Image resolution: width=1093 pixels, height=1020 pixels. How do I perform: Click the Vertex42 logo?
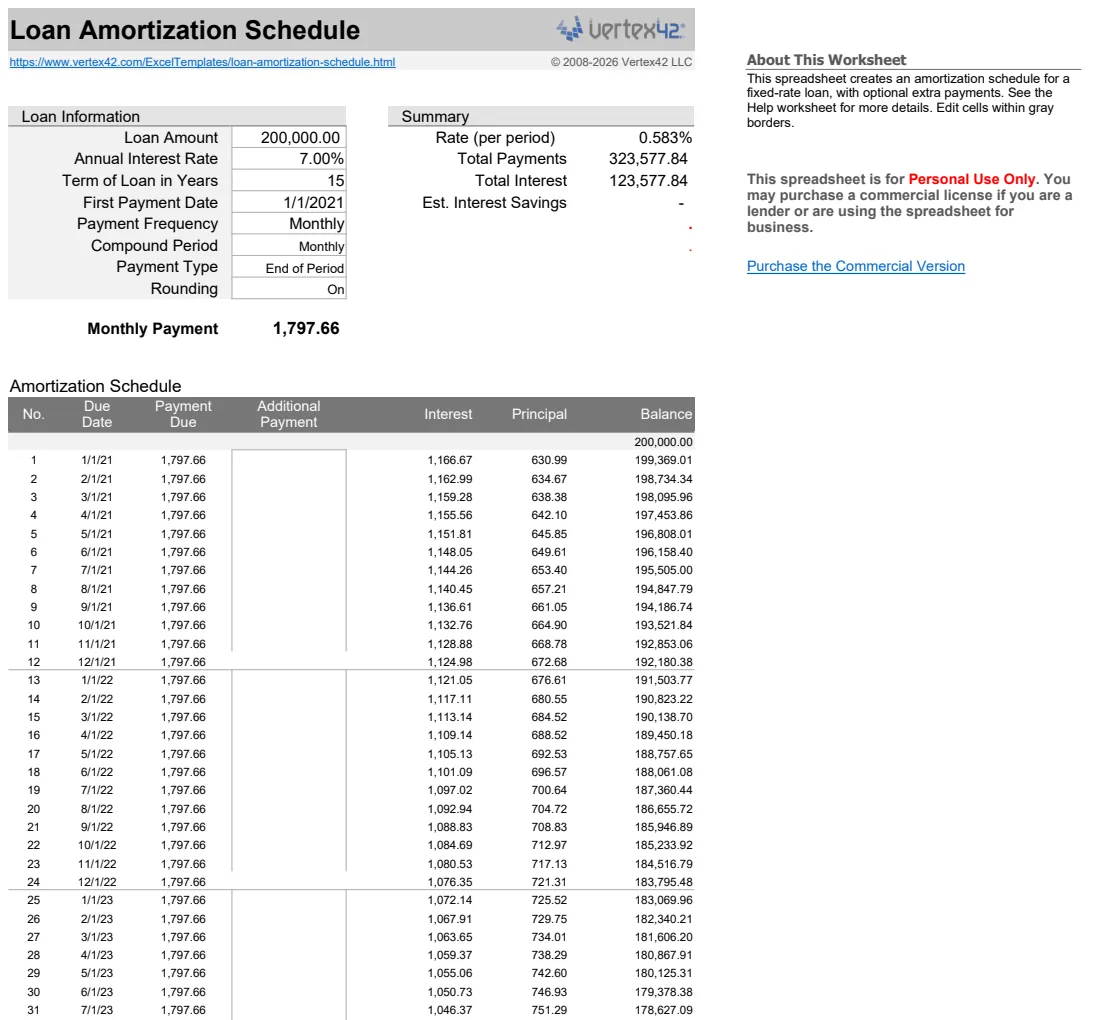click(x=620, y=29)
